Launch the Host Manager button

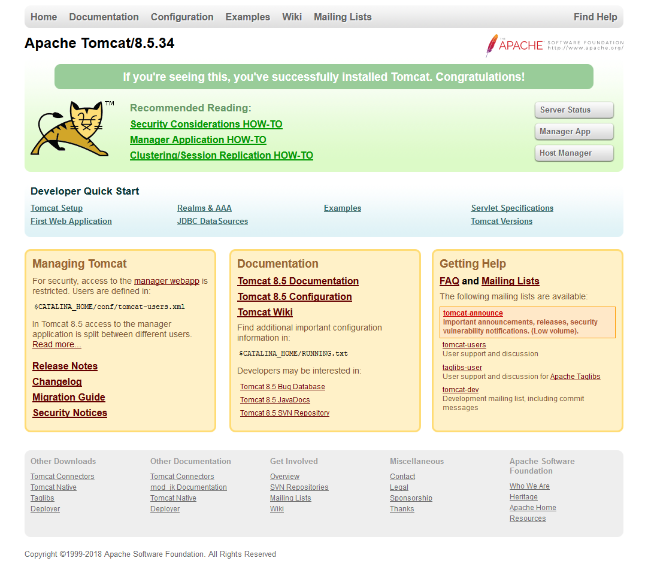coord(574,153)
